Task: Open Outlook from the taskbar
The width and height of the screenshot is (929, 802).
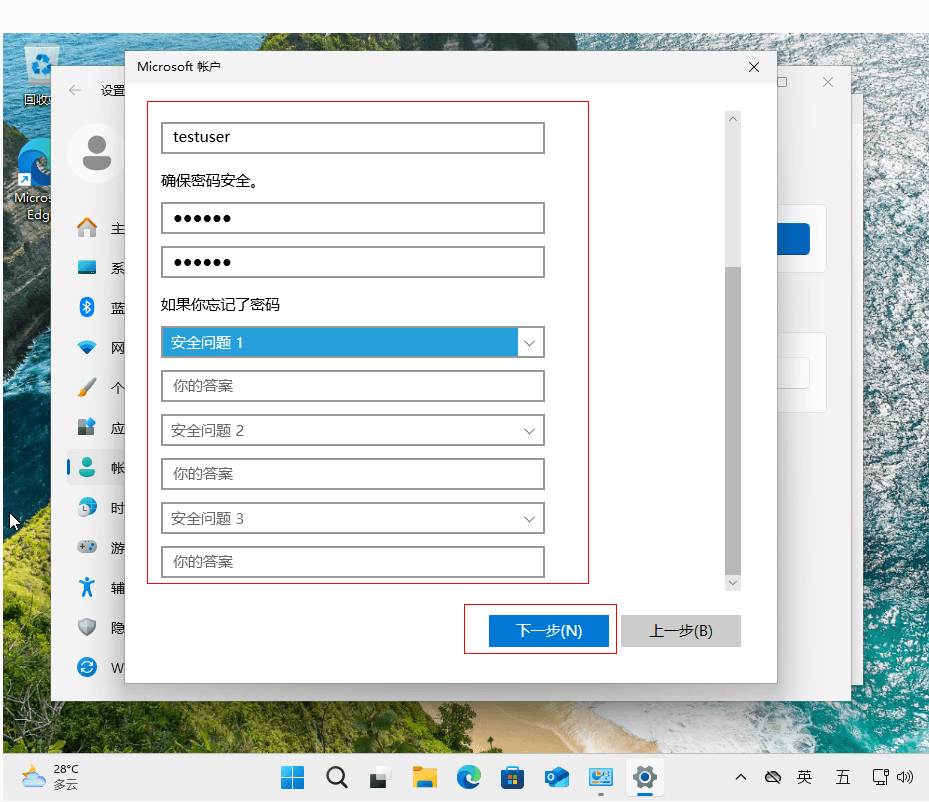Action: [x=556, y=777]
